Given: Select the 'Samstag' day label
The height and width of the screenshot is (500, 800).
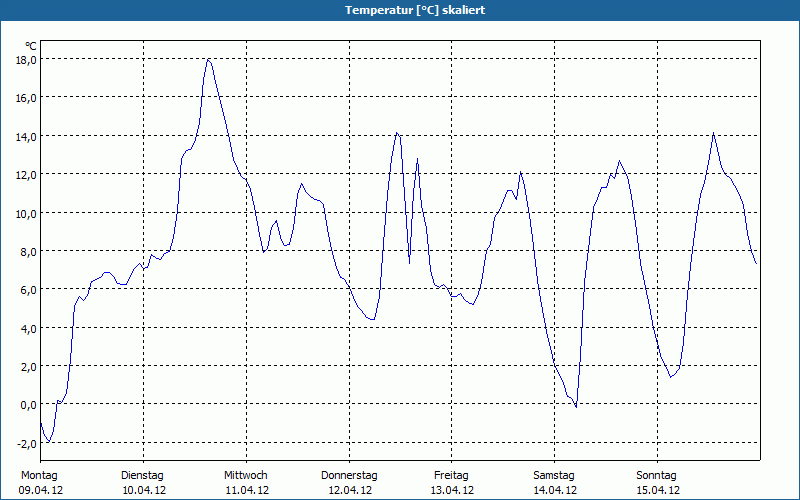Looking at the screenshot, I should (x=554, y=476).
